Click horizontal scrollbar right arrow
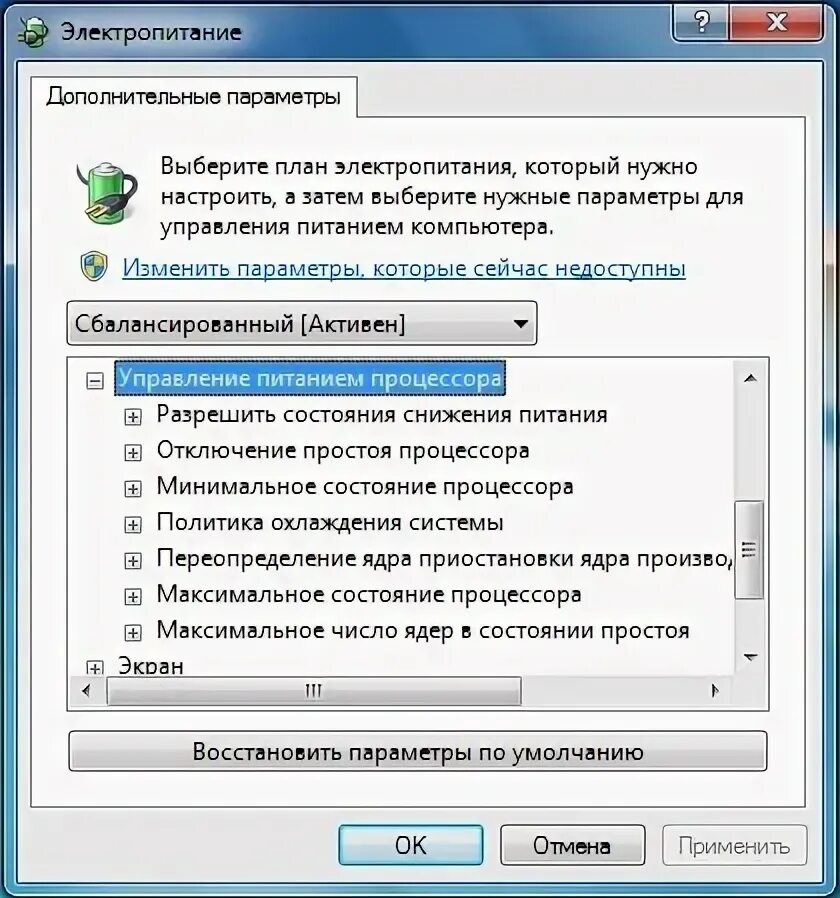840x898 pixels. pyautogui.click(x=715, y=691)
